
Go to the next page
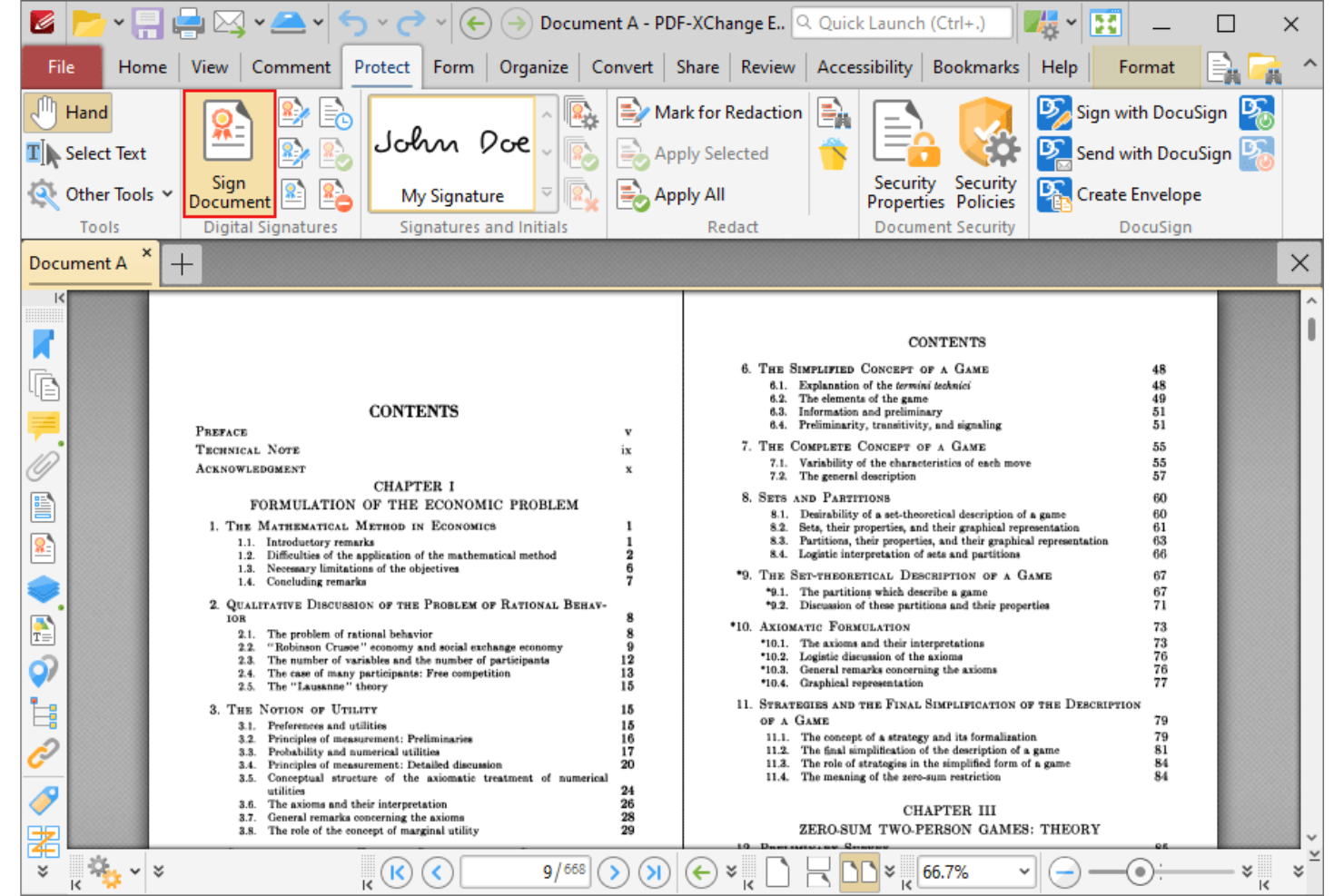pyautogui.click(x=614, y=871)
